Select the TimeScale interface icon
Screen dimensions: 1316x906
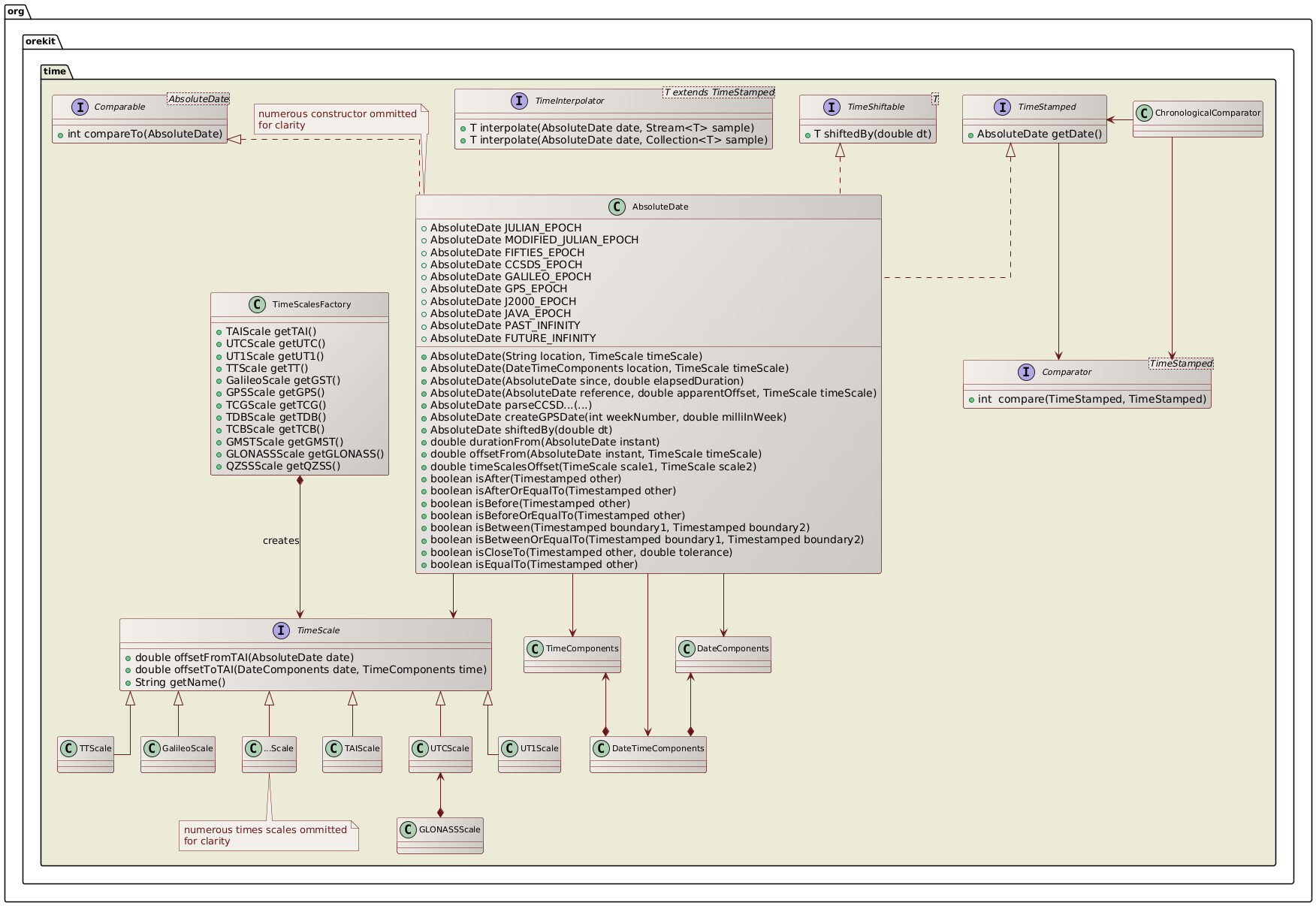tap(279, 630)
